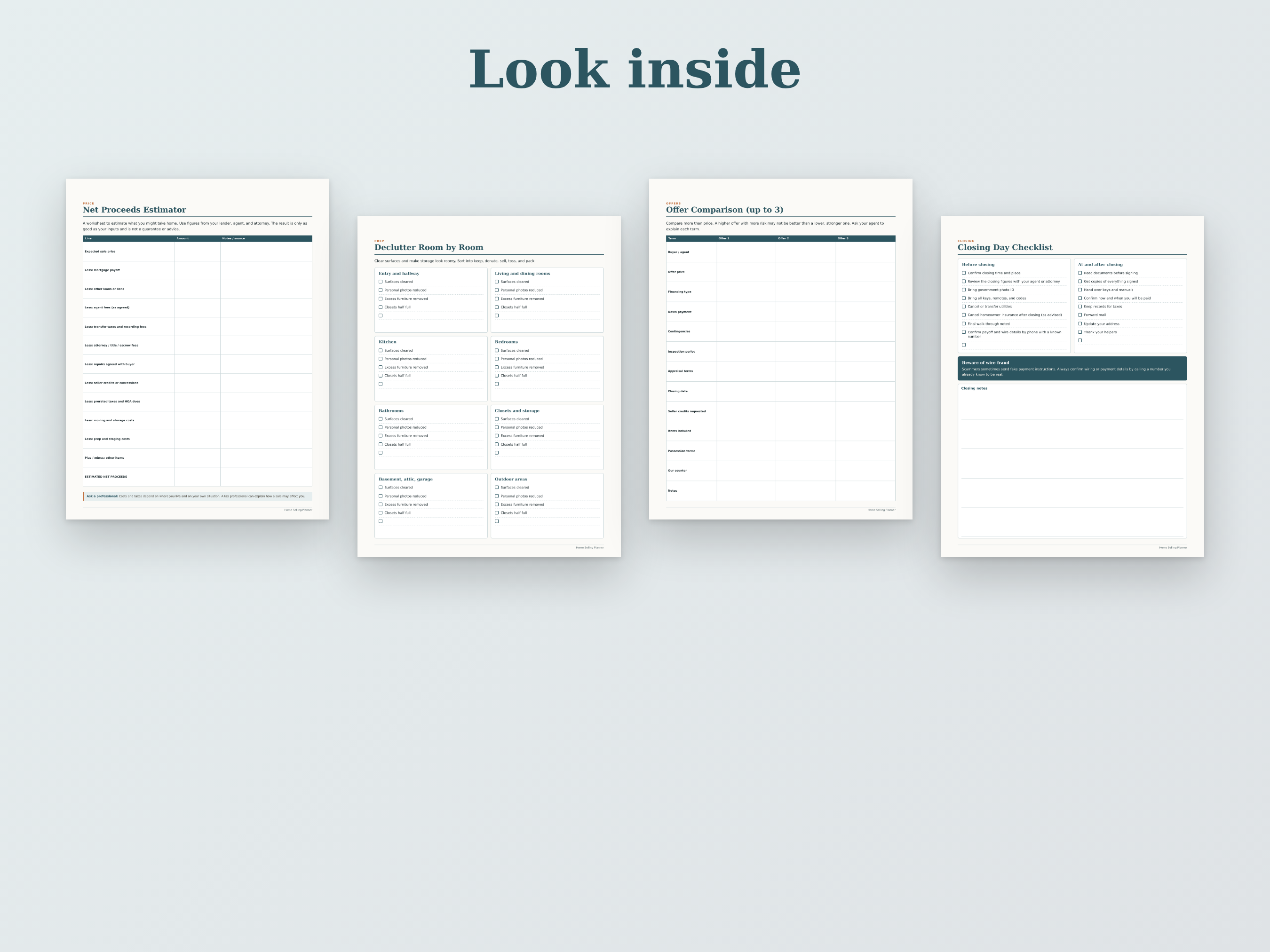Check Bathrooms' 'Excess furniture removed' box
Image resolution: width=1270 pixels, height=952 pixels.
tap(380, 435)
